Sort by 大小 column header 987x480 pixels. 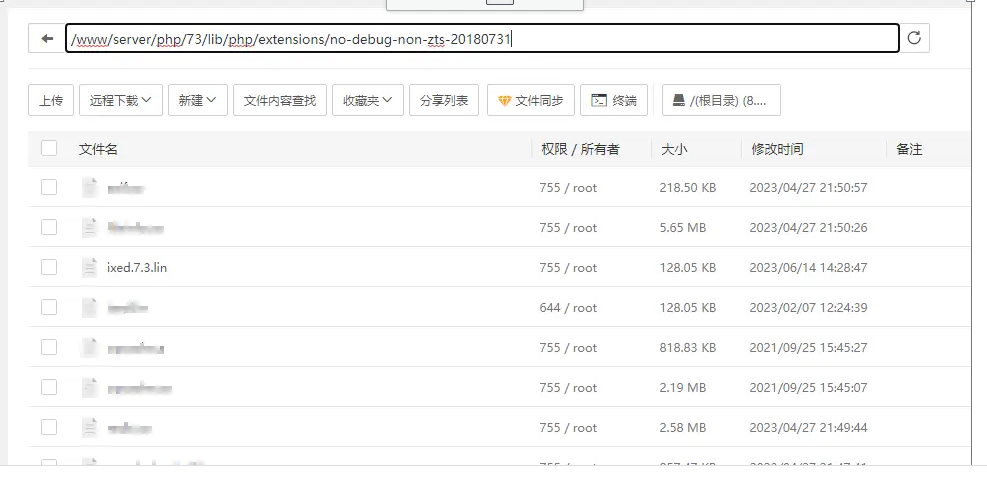[674, 149]
